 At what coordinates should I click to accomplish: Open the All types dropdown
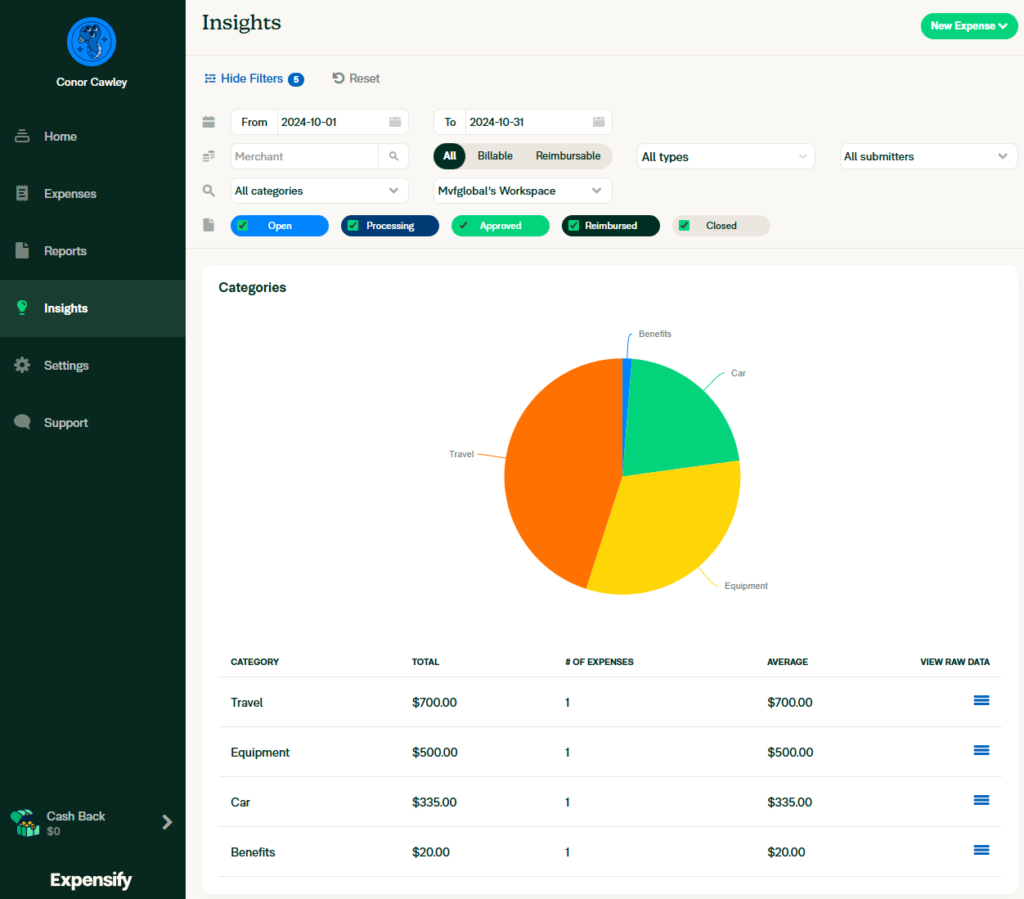click(725, 156)
